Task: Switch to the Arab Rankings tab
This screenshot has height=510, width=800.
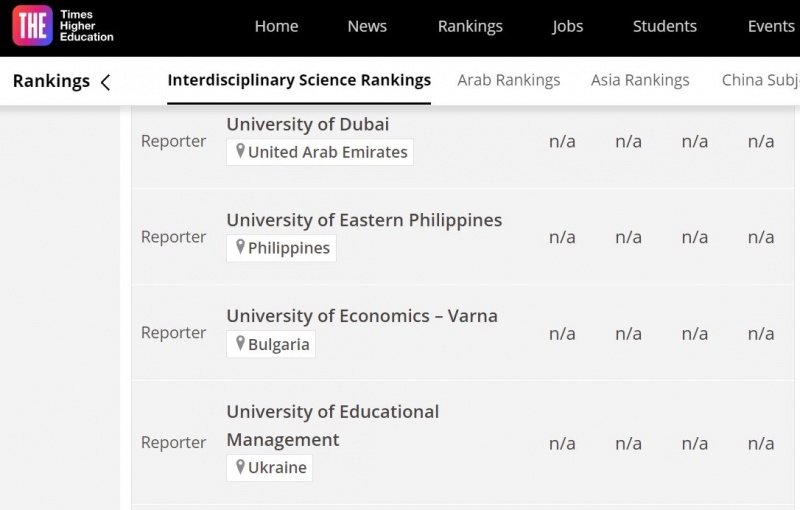Action: pos(509,80)
